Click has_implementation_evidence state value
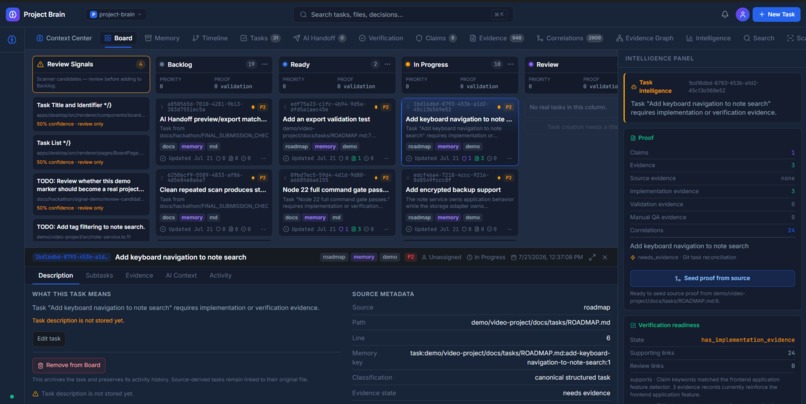806x404 pixels. pyautogui.click(x=747, y=340)
